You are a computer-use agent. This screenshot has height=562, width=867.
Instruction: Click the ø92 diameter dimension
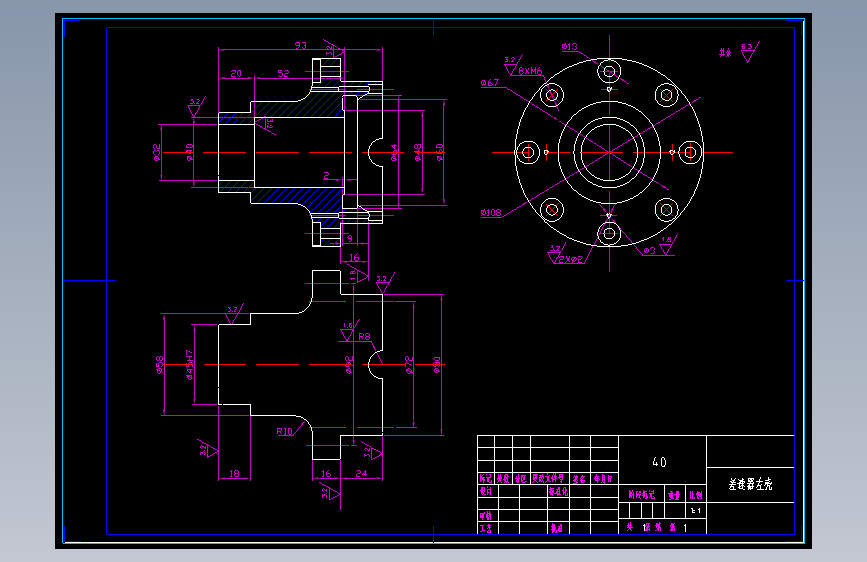[x=349, y=365]
